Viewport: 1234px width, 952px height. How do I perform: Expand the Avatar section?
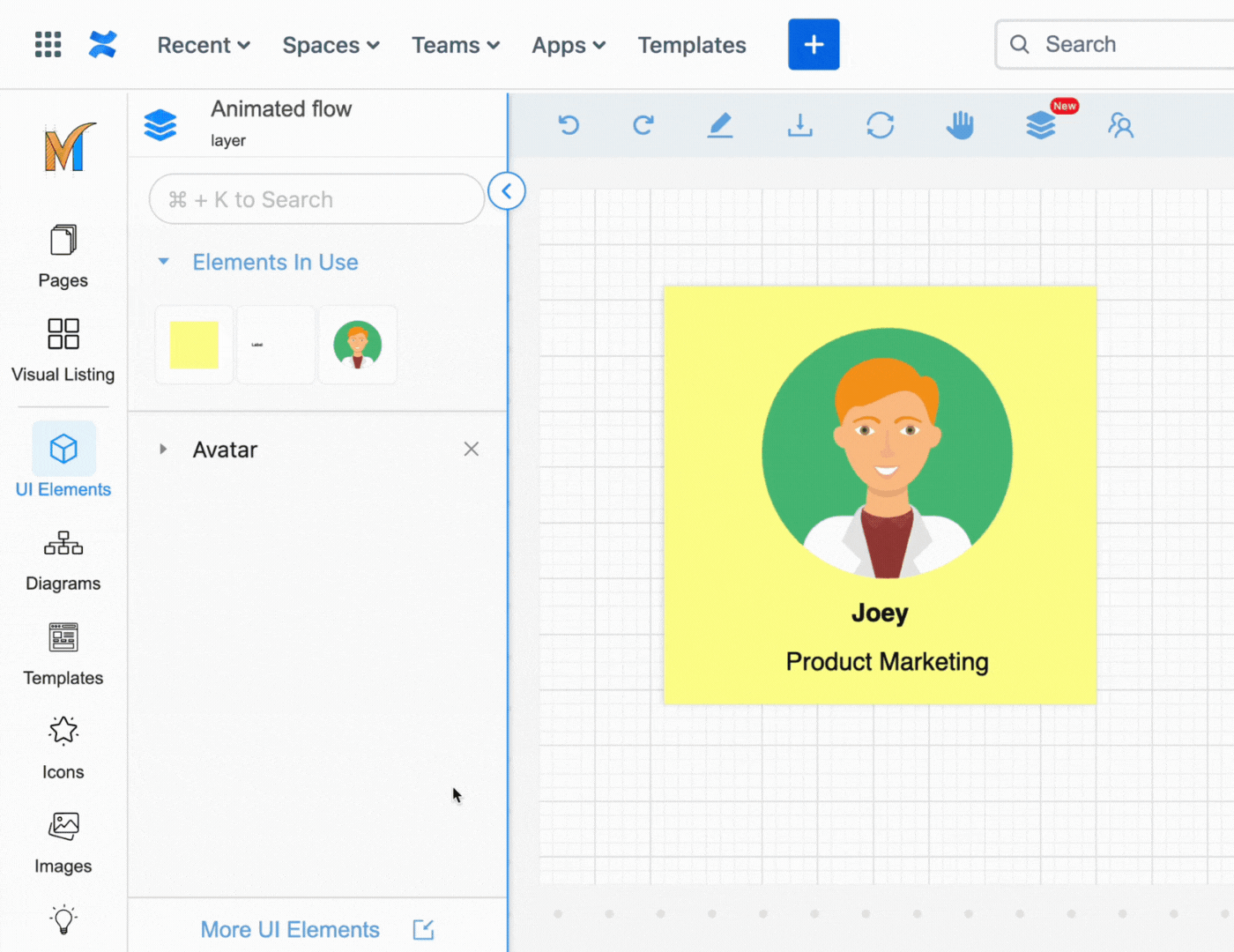click(163, 450)
